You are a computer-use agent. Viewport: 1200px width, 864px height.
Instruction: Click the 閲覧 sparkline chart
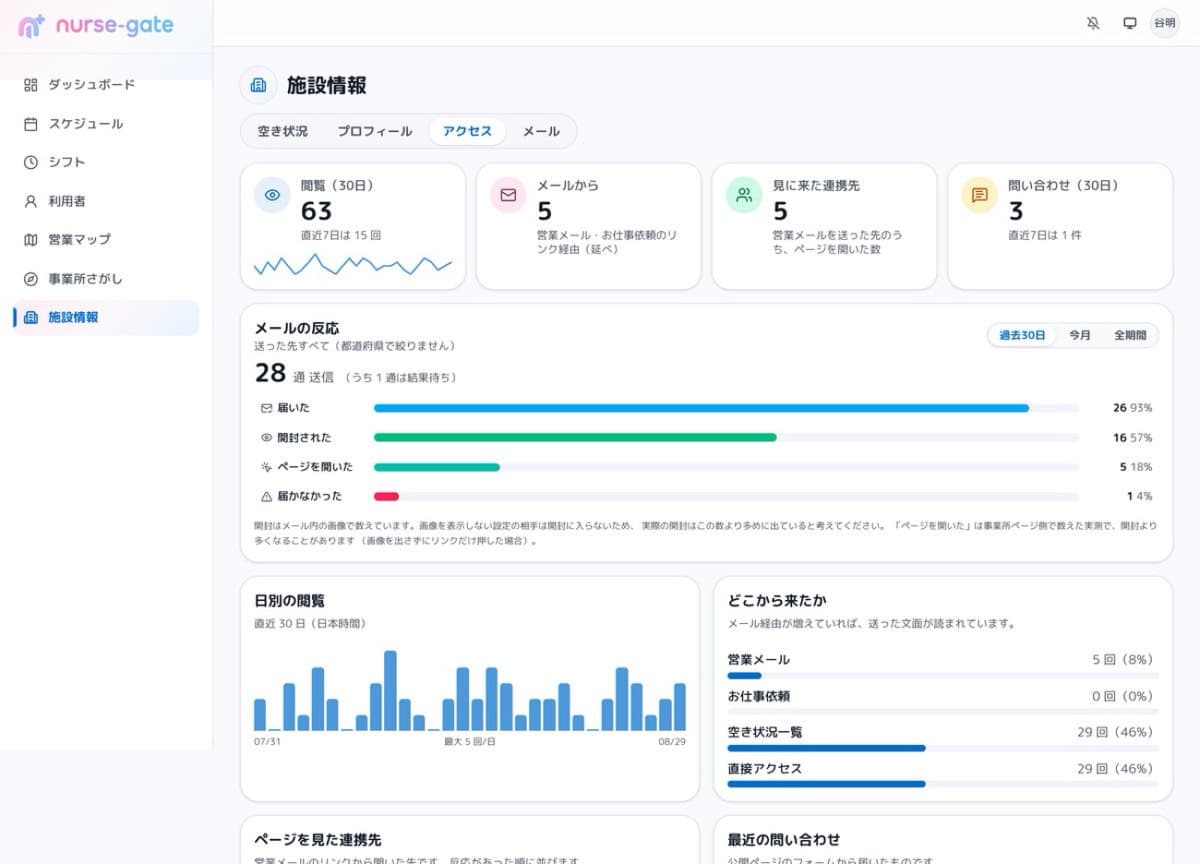click(353, 265)
